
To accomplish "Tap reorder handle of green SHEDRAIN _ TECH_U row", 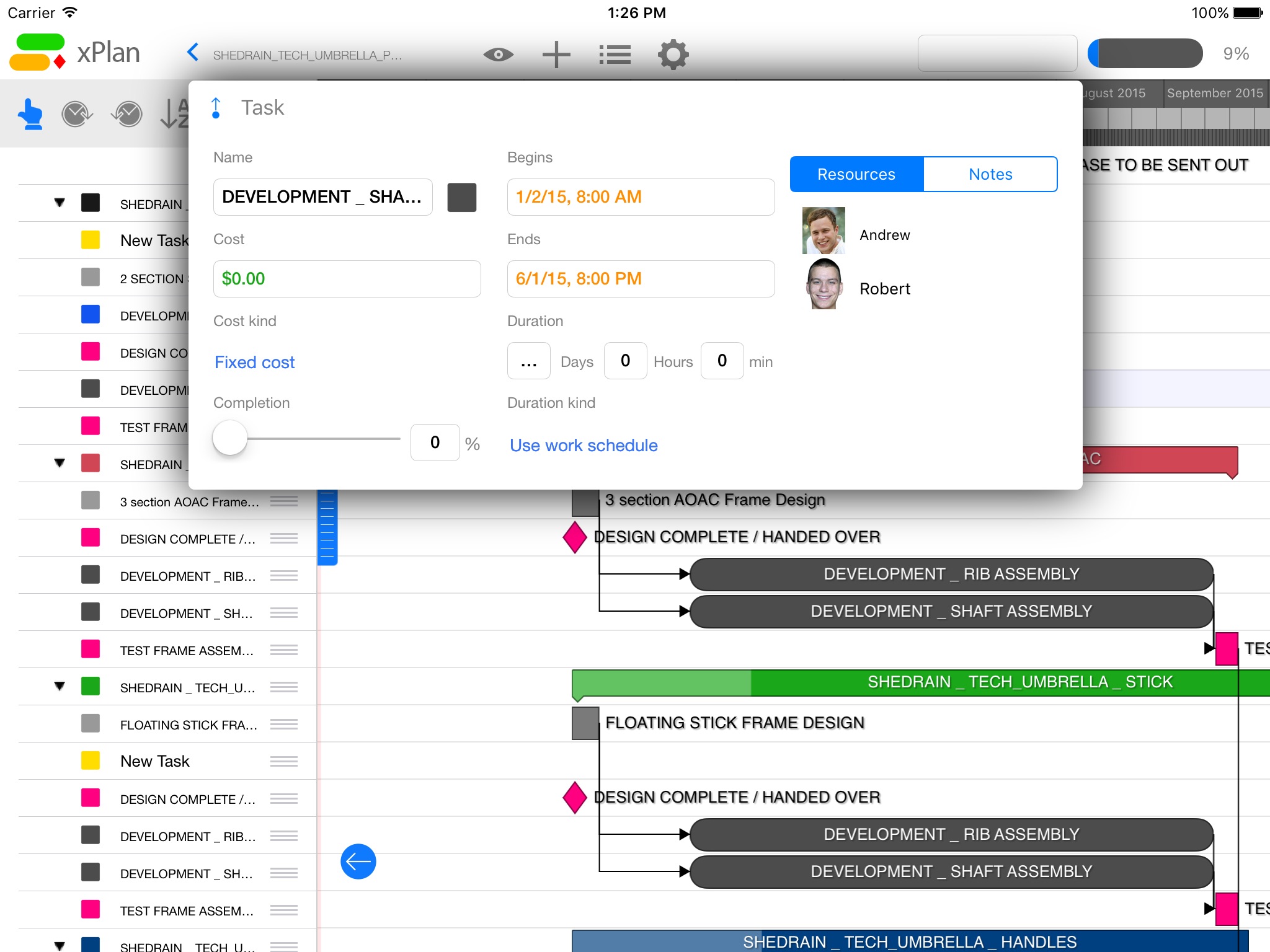I will pos(284,687).
